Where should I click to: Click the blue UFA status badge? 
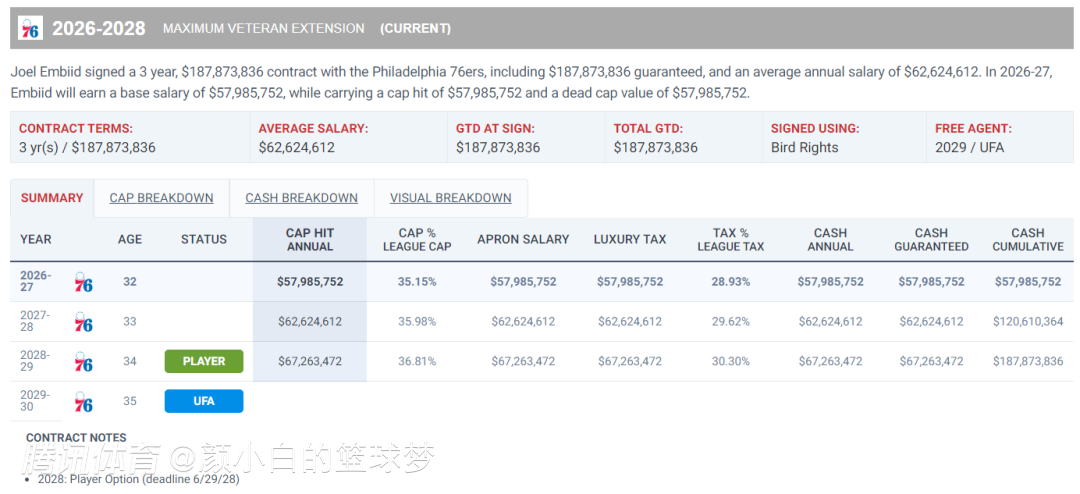(x=204, y=401)
